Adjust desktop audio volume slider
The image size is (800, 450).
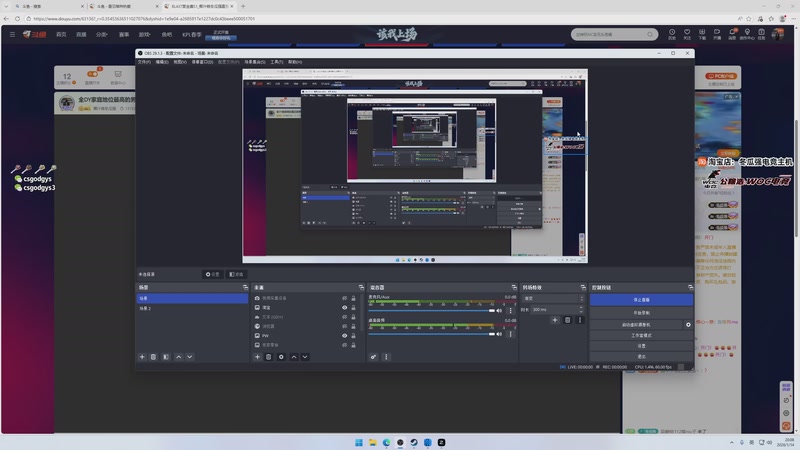click(x=432, y=334)
